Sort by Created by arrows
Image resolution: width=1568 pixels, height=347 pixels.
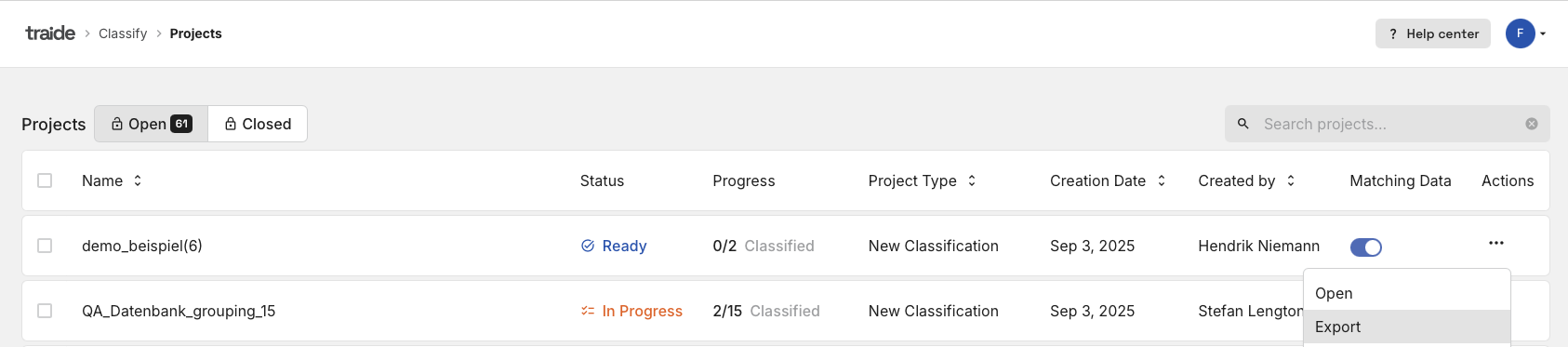coord(1291,180)
